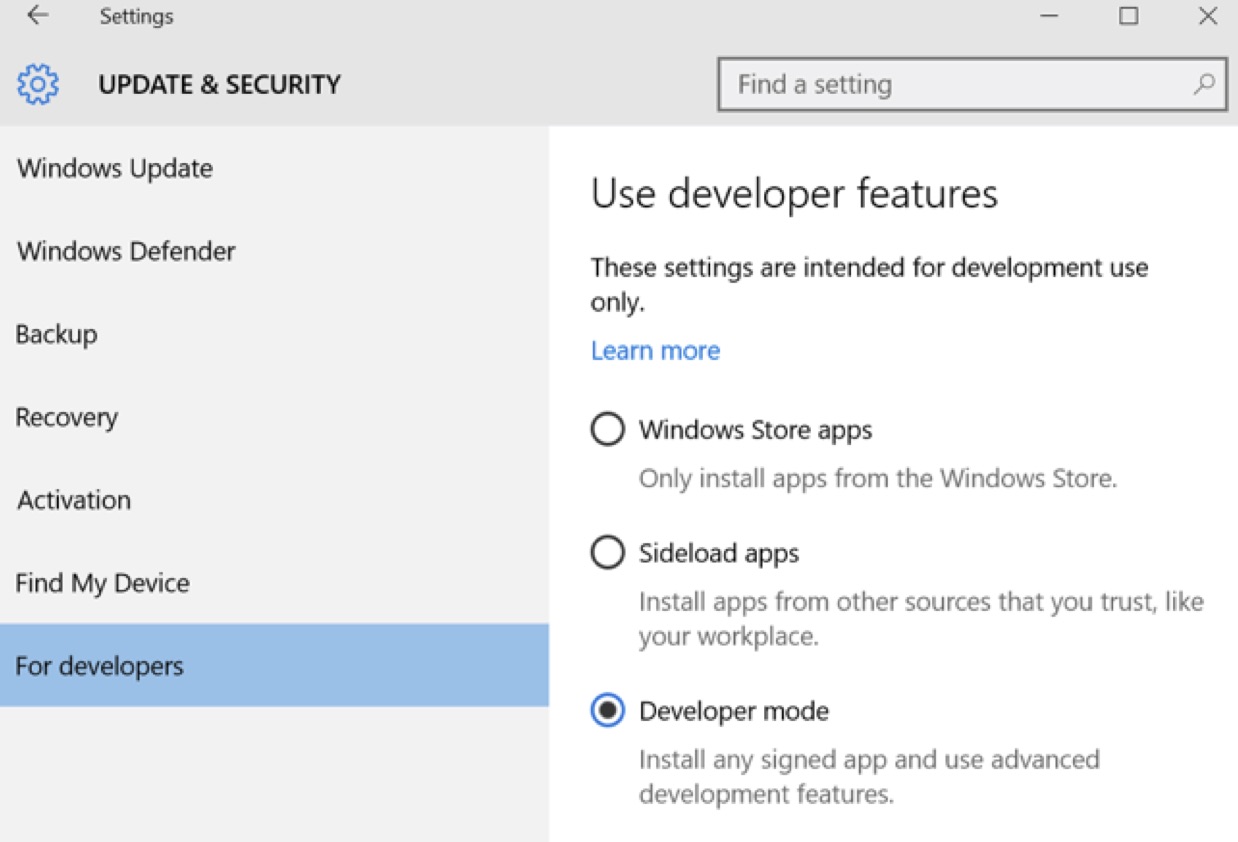This screenshot has width=1238, height=842.
Task: Close the Settings window
Action: click(x=1208, y=16)
